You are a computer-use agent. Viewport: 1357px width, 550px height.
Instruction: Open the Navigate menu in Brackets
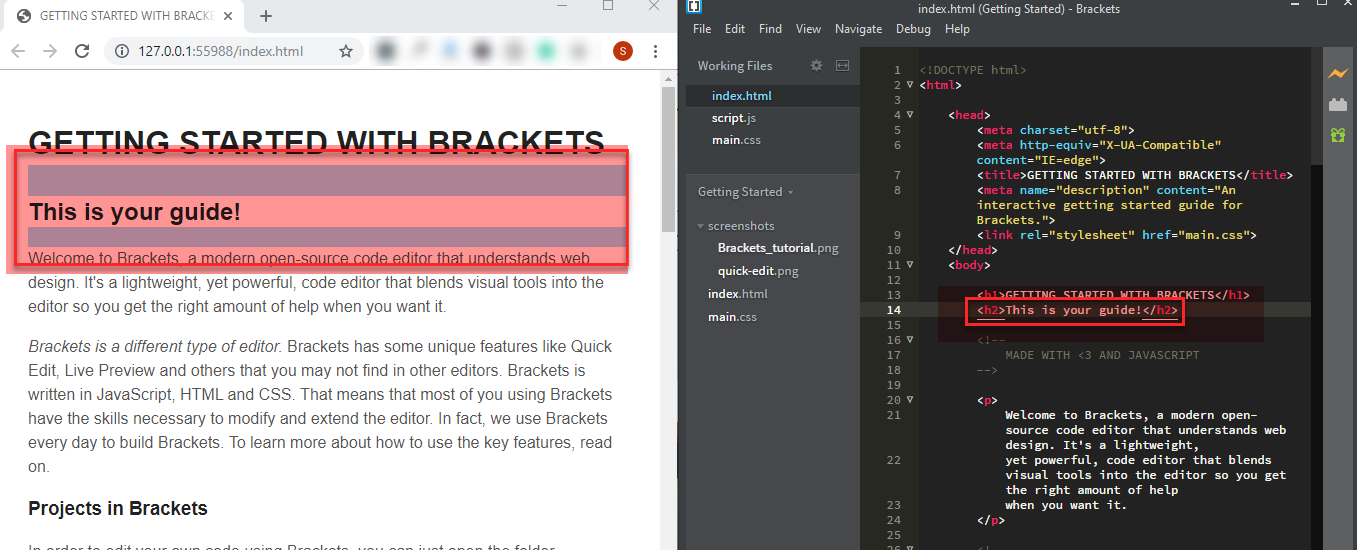(x=858, y=29)
